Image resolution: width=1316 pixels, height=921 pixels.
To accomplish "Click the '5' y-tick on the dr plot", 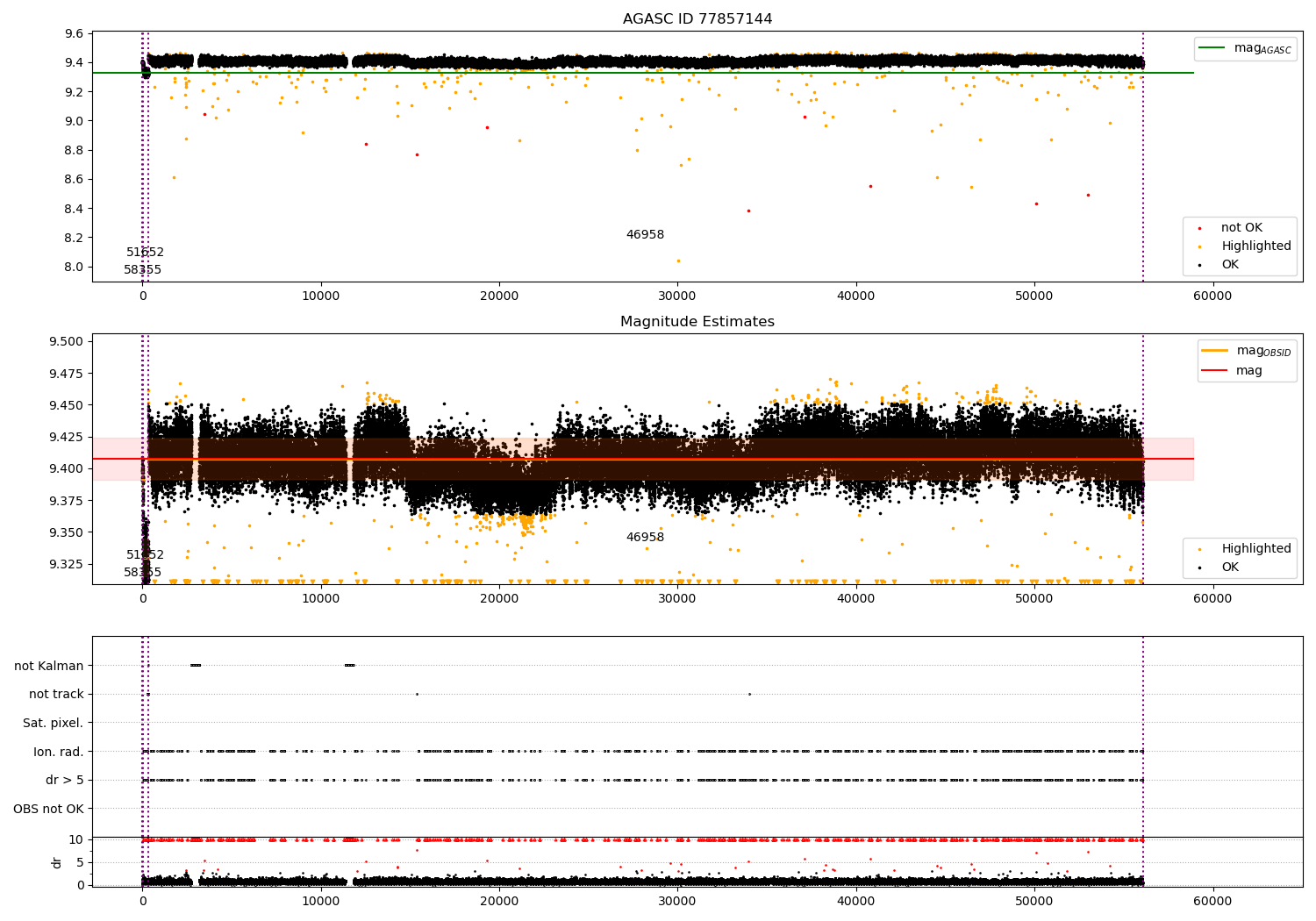I will [x=81, y=862].
